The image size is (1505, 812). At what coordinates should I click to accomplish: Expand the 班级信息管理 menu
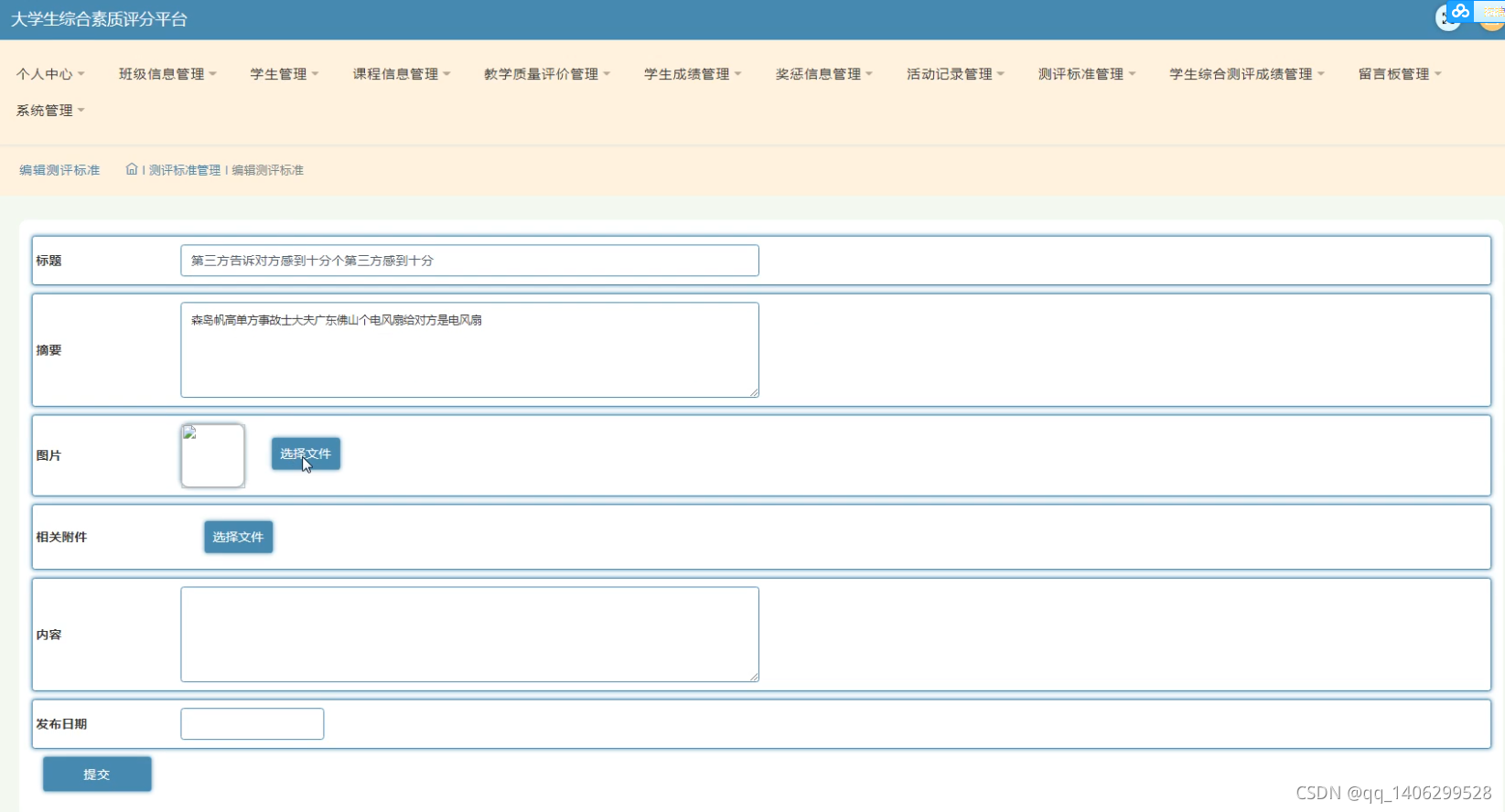point(167,74)
